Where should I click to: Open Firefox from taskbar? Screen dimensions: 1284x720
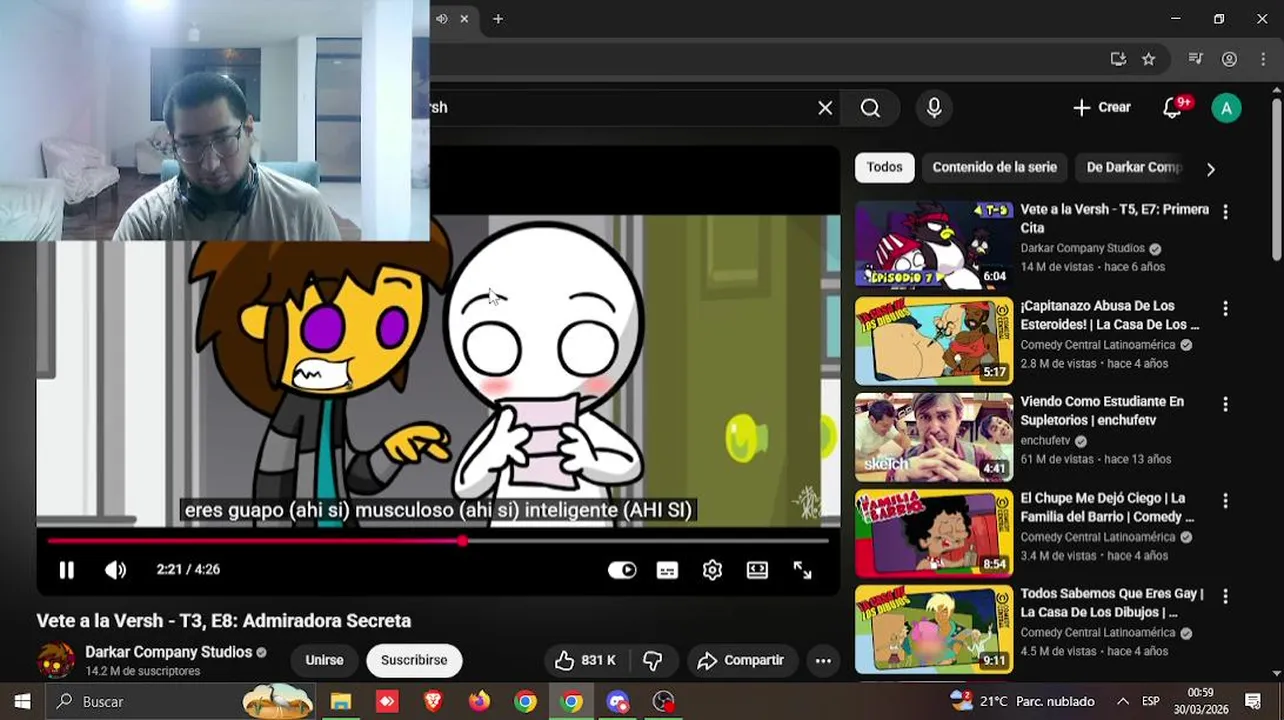click(x=479, y=702)
